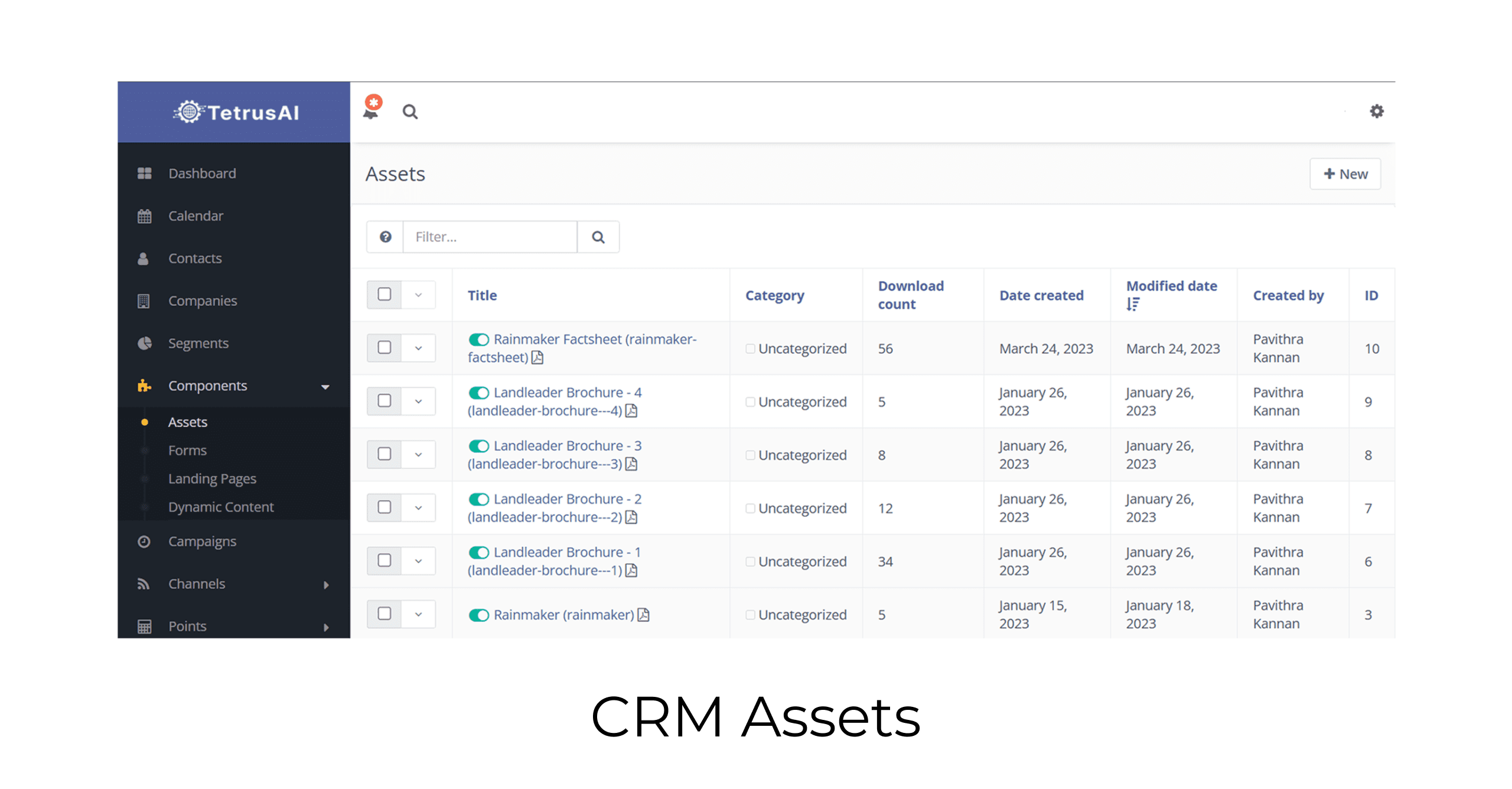This screenshot has width=1512, height=789.
Task: Click the New asset button
Action: click(1345, 174)
